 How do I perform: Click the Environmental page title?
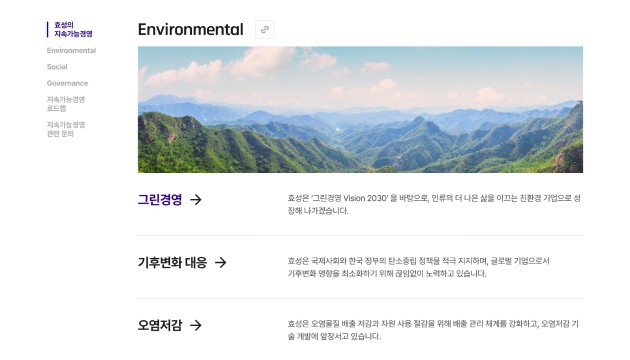(191, 29)
